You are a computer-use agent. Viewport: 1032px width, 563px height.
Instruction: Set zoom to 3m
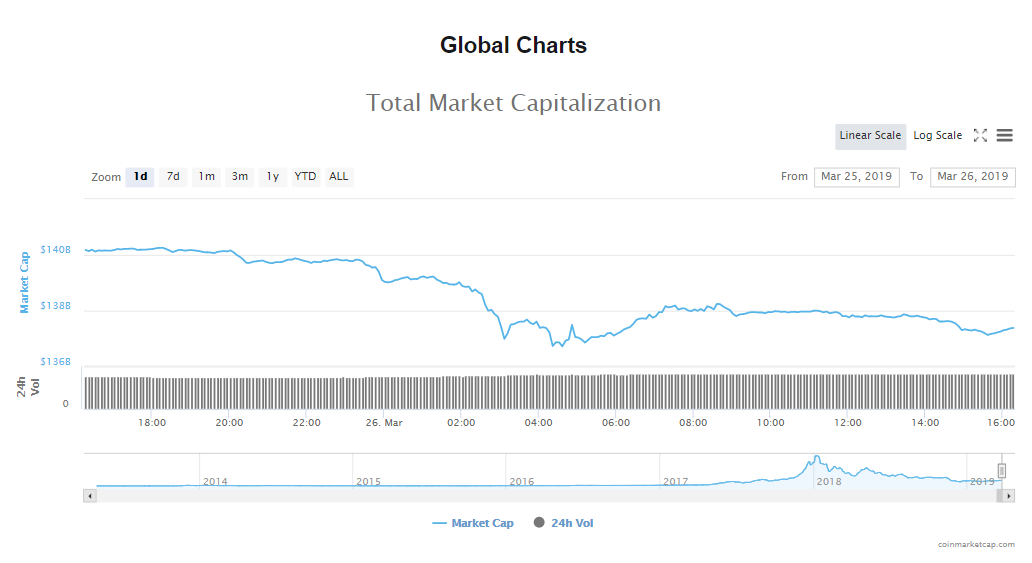coord(240,177)
